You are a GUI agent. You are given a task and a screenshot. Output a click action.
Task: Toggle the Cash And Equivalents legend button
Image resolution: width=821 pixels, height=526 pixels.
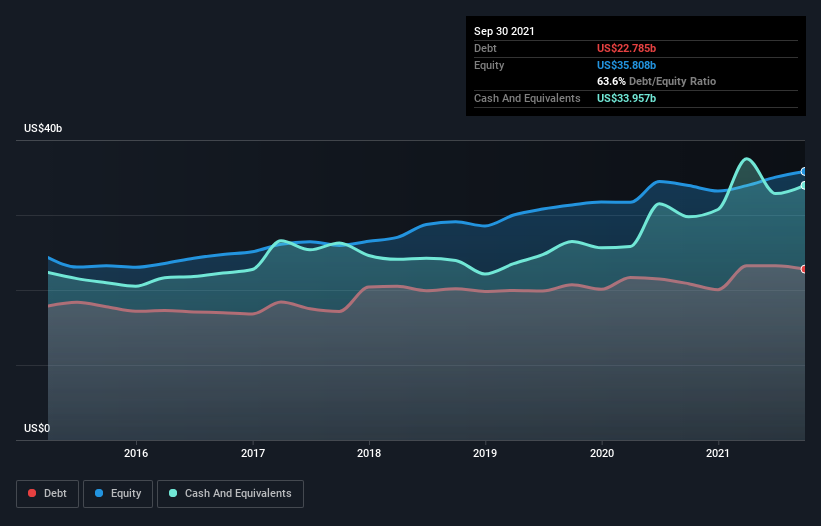230,494
